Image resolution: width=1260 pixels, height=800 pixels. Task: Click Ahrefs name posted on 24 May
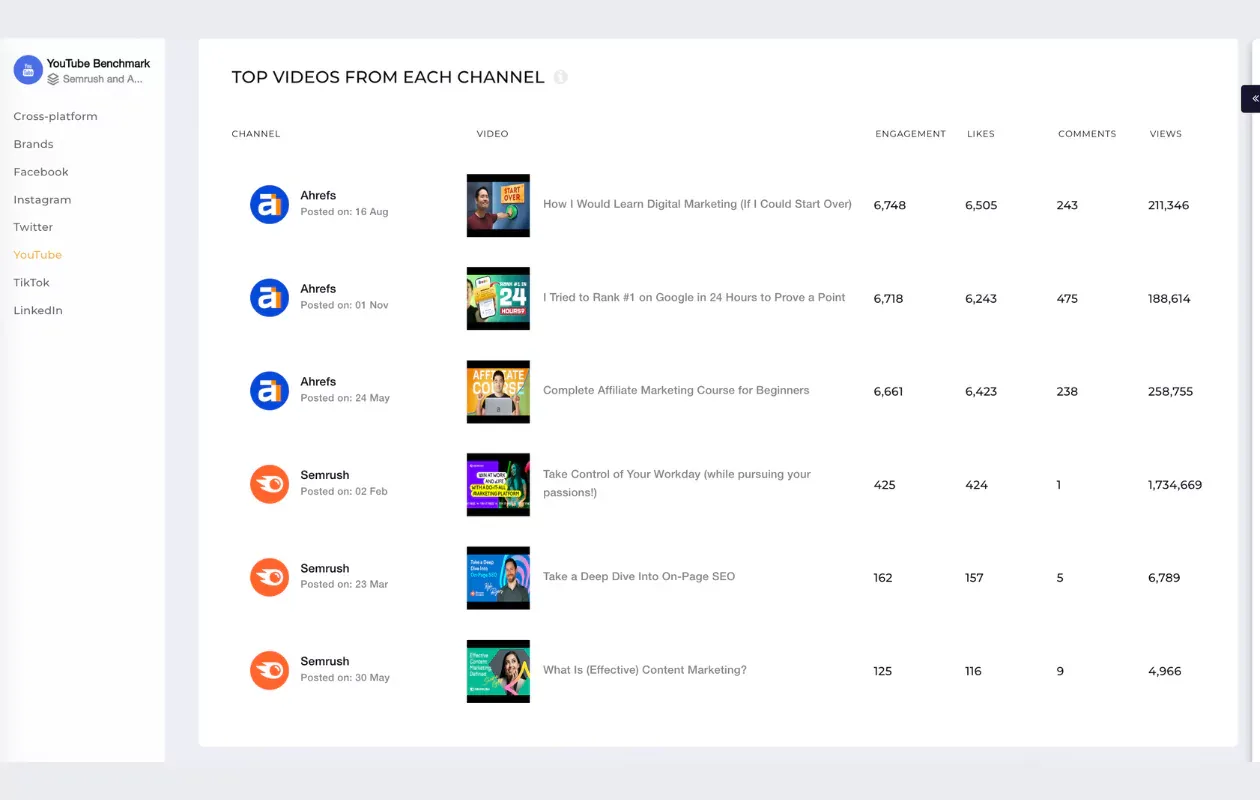click(318, 381)
